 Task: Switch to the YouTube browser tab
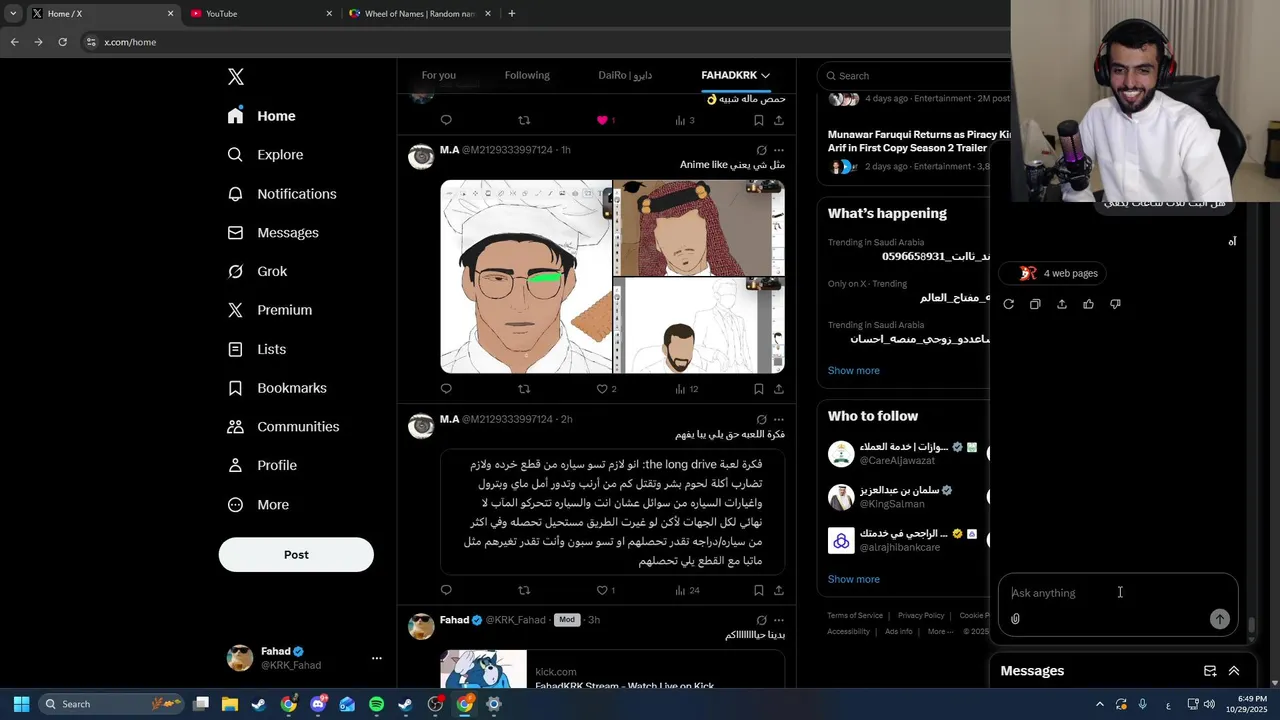tap(260, 14)
